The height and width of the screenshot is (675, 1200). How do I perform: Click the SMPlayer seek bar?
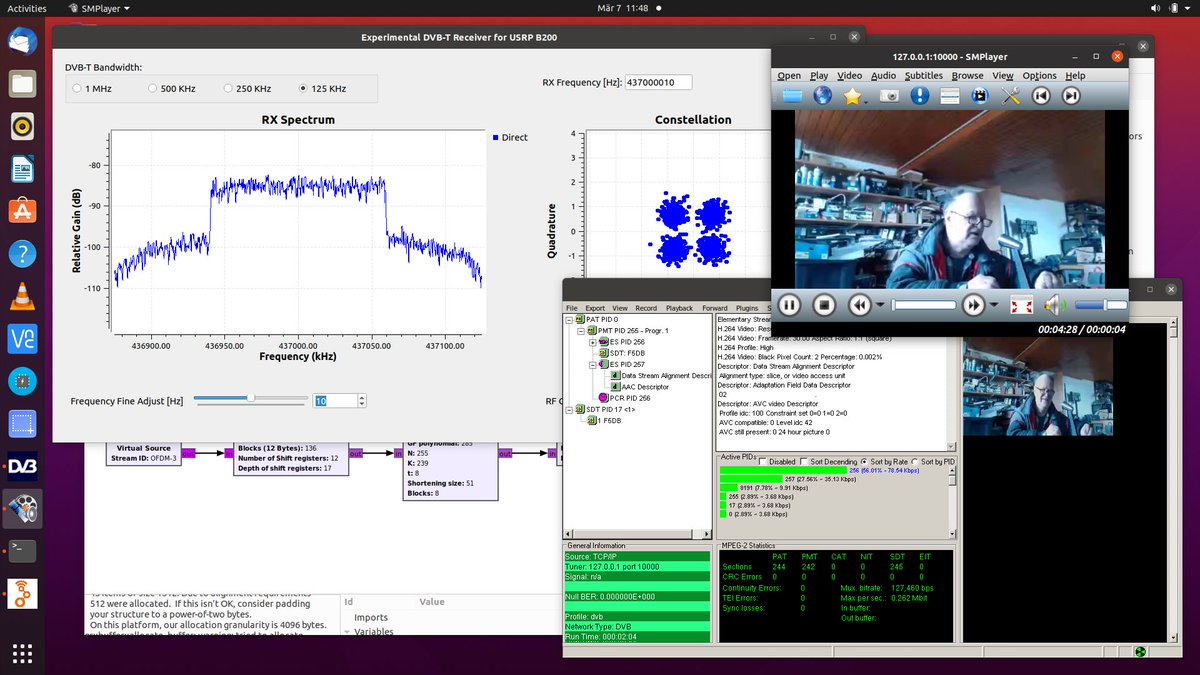click(x=925, y=305)
